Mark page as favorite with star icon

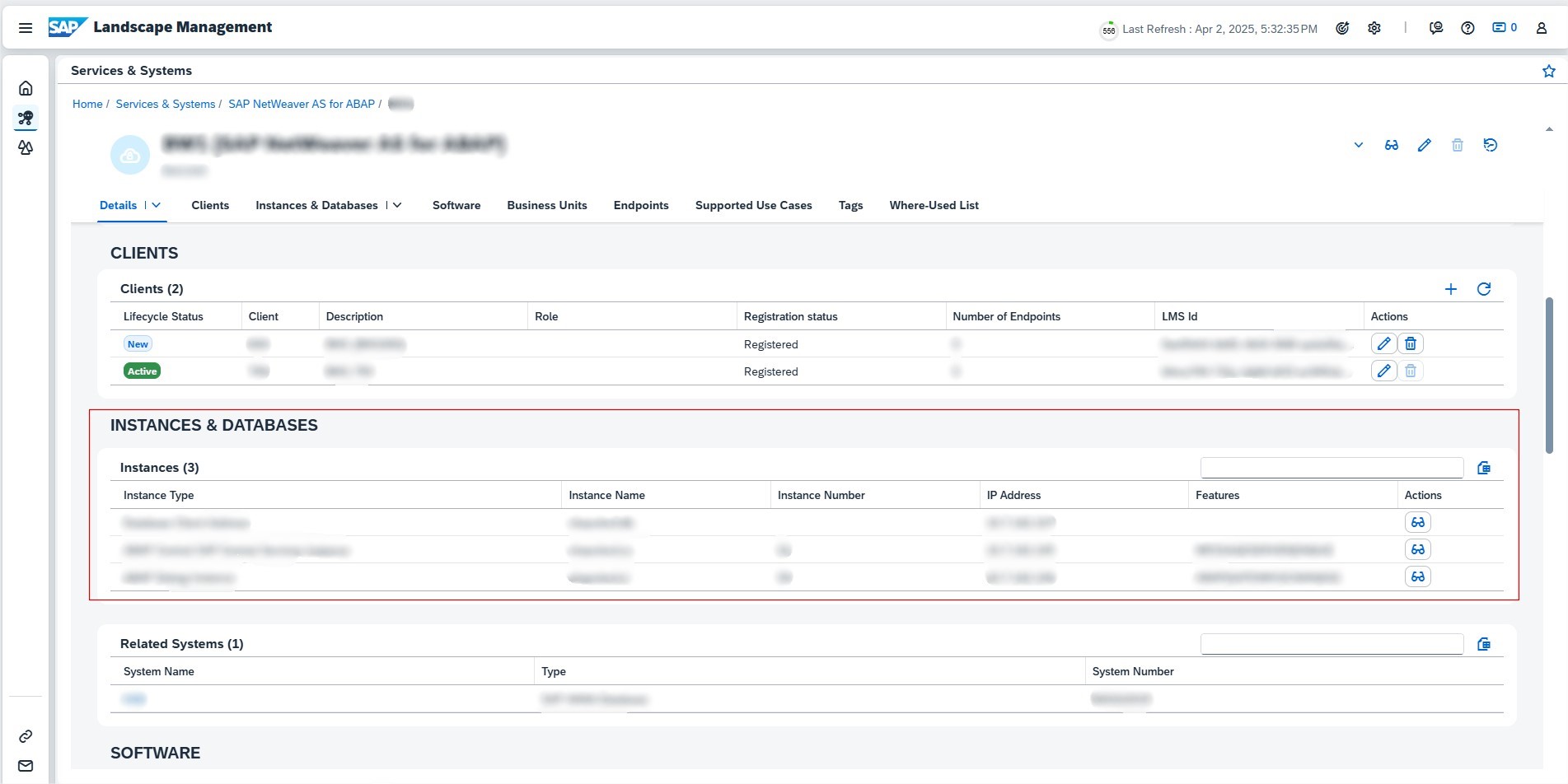click(x=1548, y=71)
